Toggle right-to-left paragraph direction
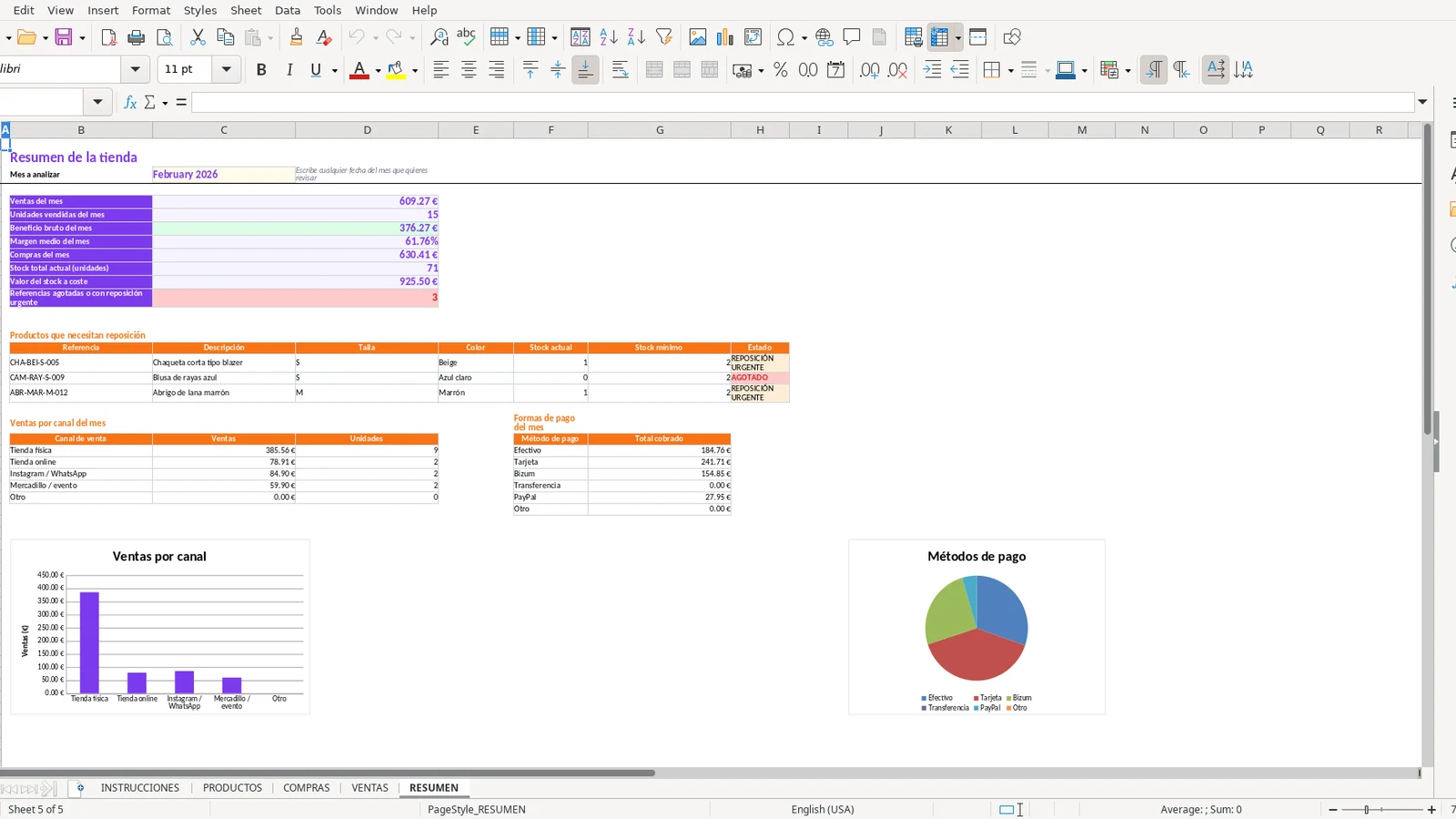Image resolution: width=1456 pixels, height=819 pixels. (x=1181, y=70)
